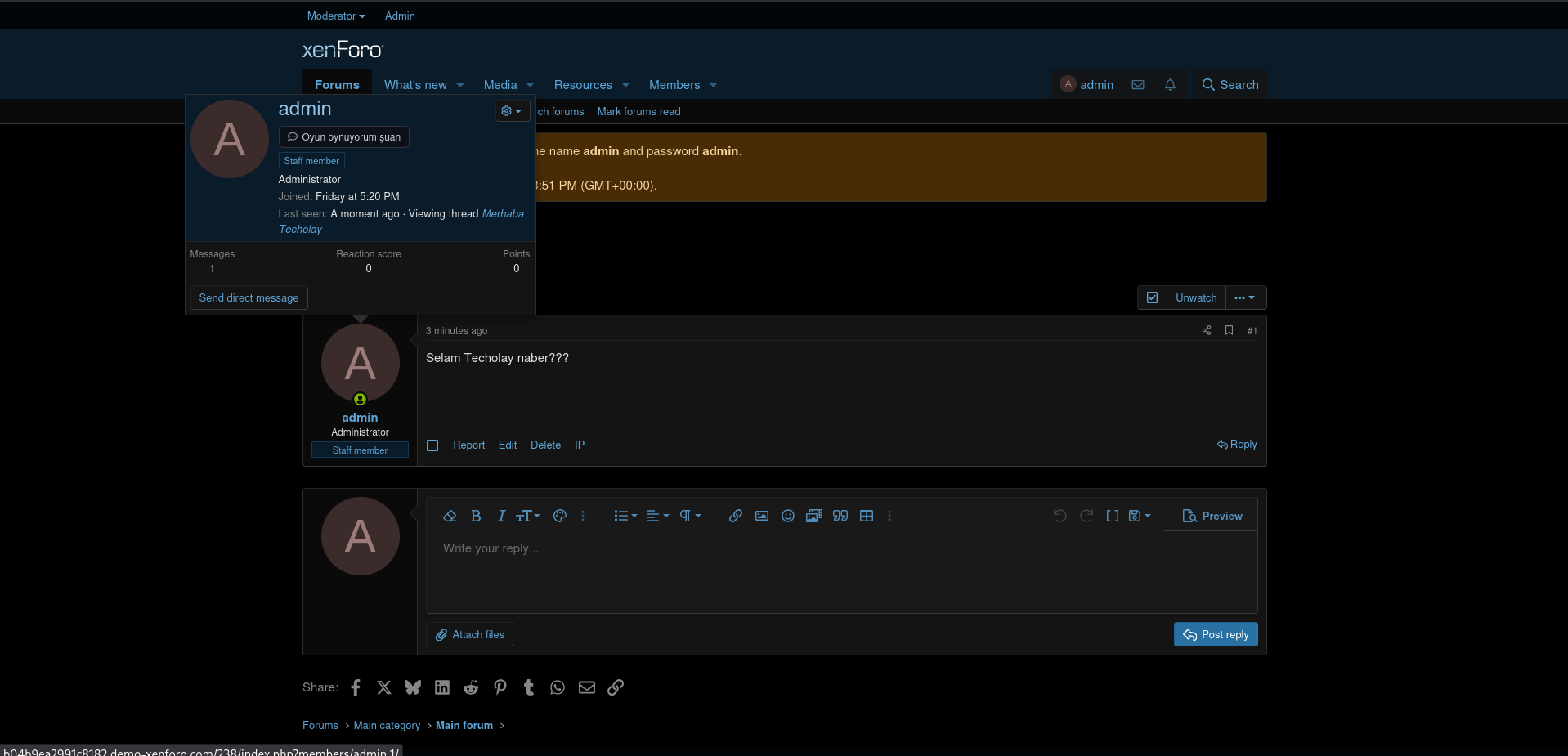
Task: Share thread on WhatsApp
Action: pos(558,687)
